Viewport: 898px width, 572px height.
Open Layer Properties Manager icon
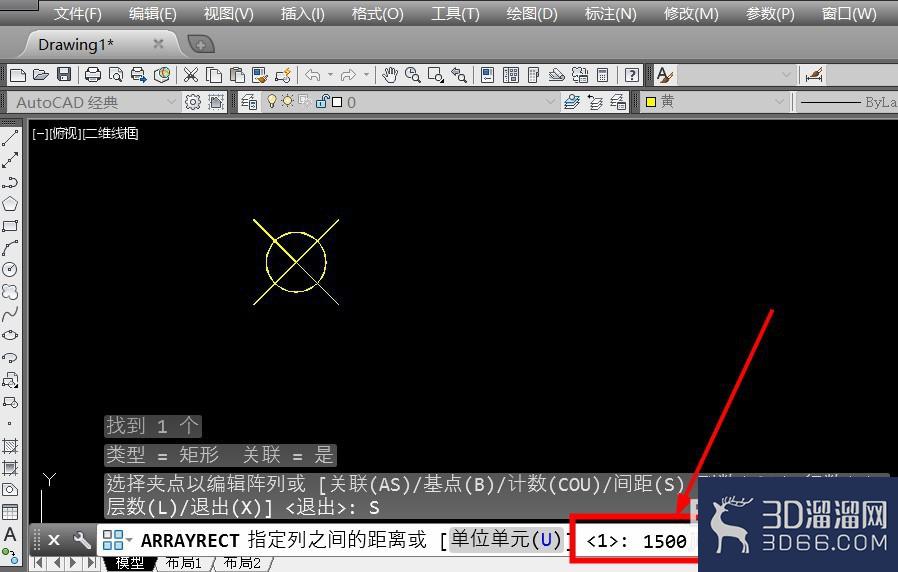pos(249,102)
